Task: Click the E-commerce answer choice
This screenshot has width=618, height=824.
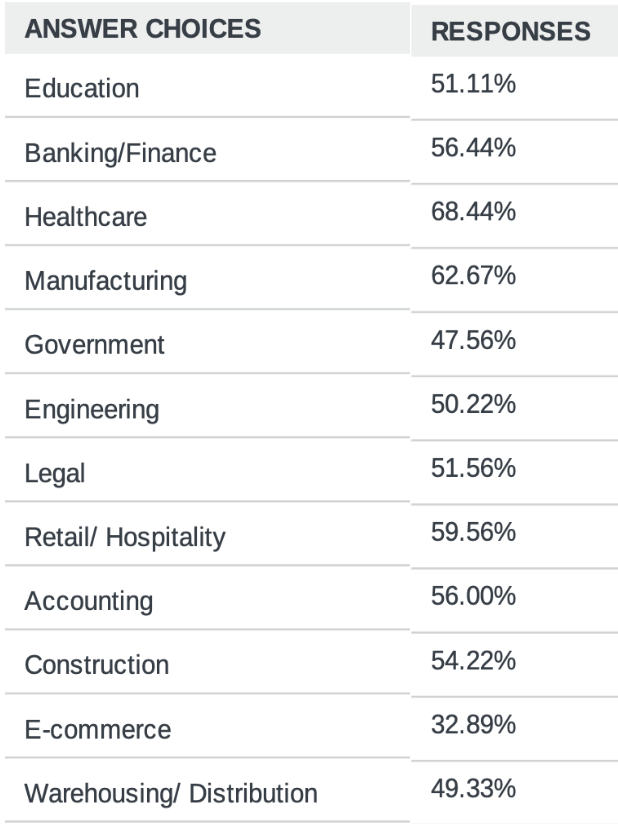Action: tap(97, 729)
